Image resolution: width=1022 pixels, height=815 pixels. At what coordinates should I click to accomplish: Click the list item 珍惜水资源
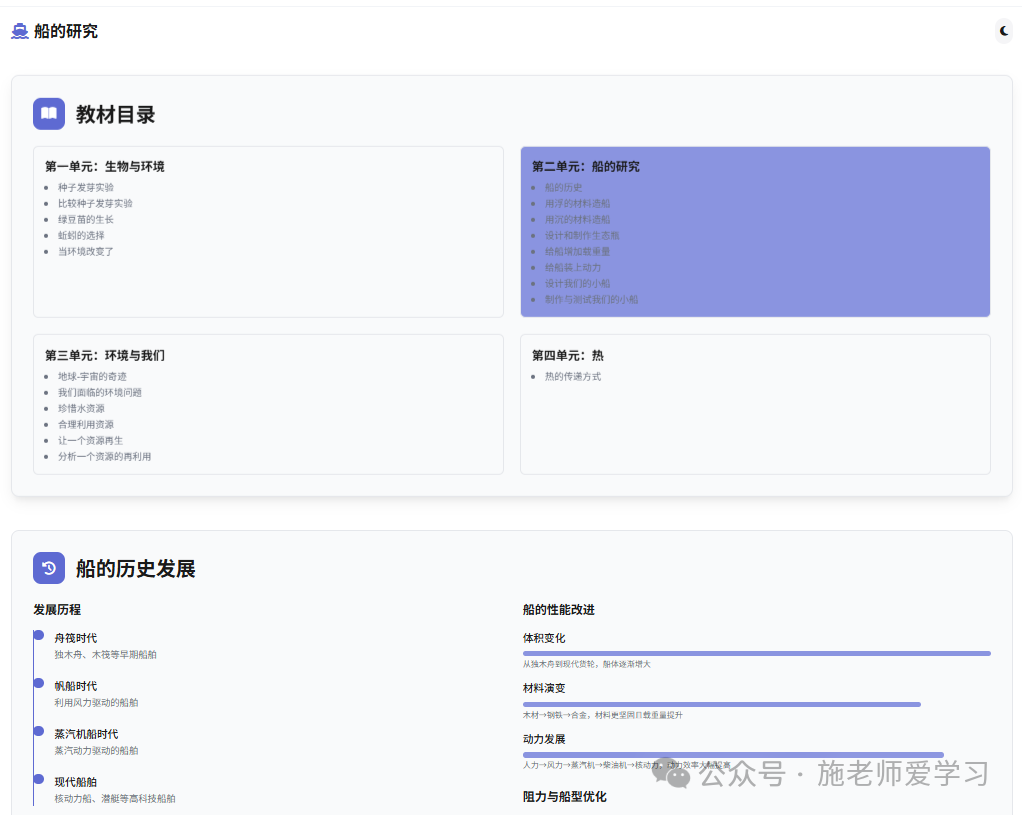click(81, 409)
